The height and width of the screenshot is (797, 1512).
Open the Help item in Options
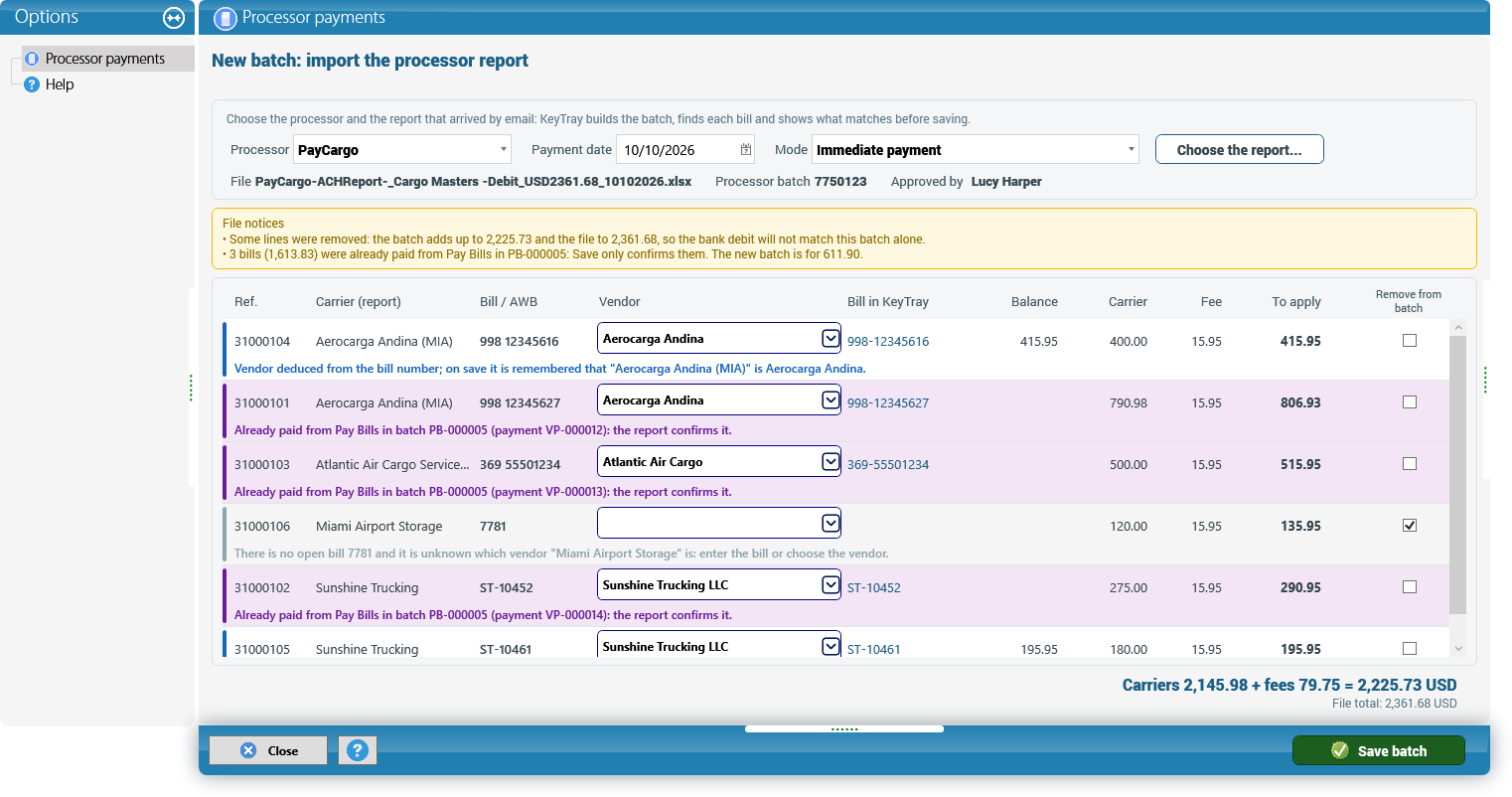point(60,84)
